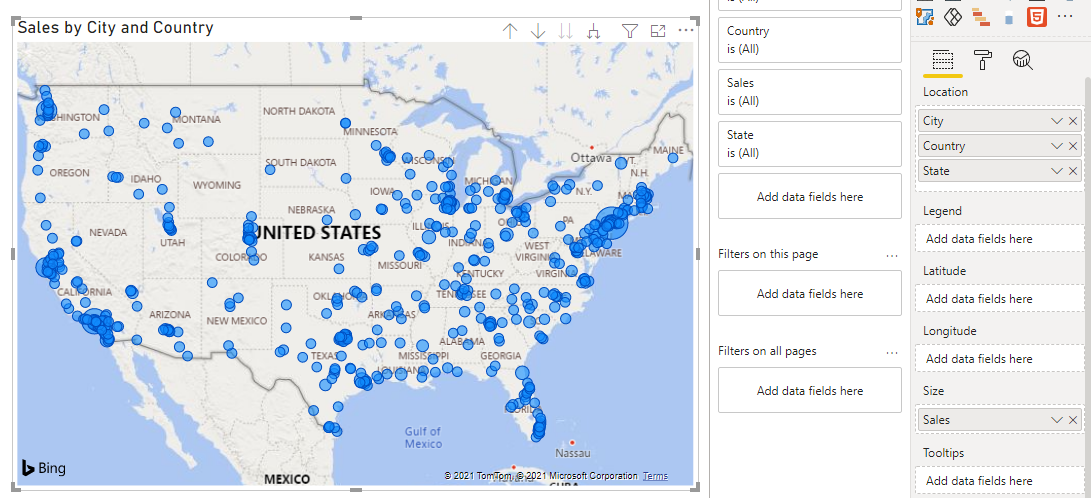Open the Sales is (All) filter card
The image size is (1091, 498).
tap(810, 92)
